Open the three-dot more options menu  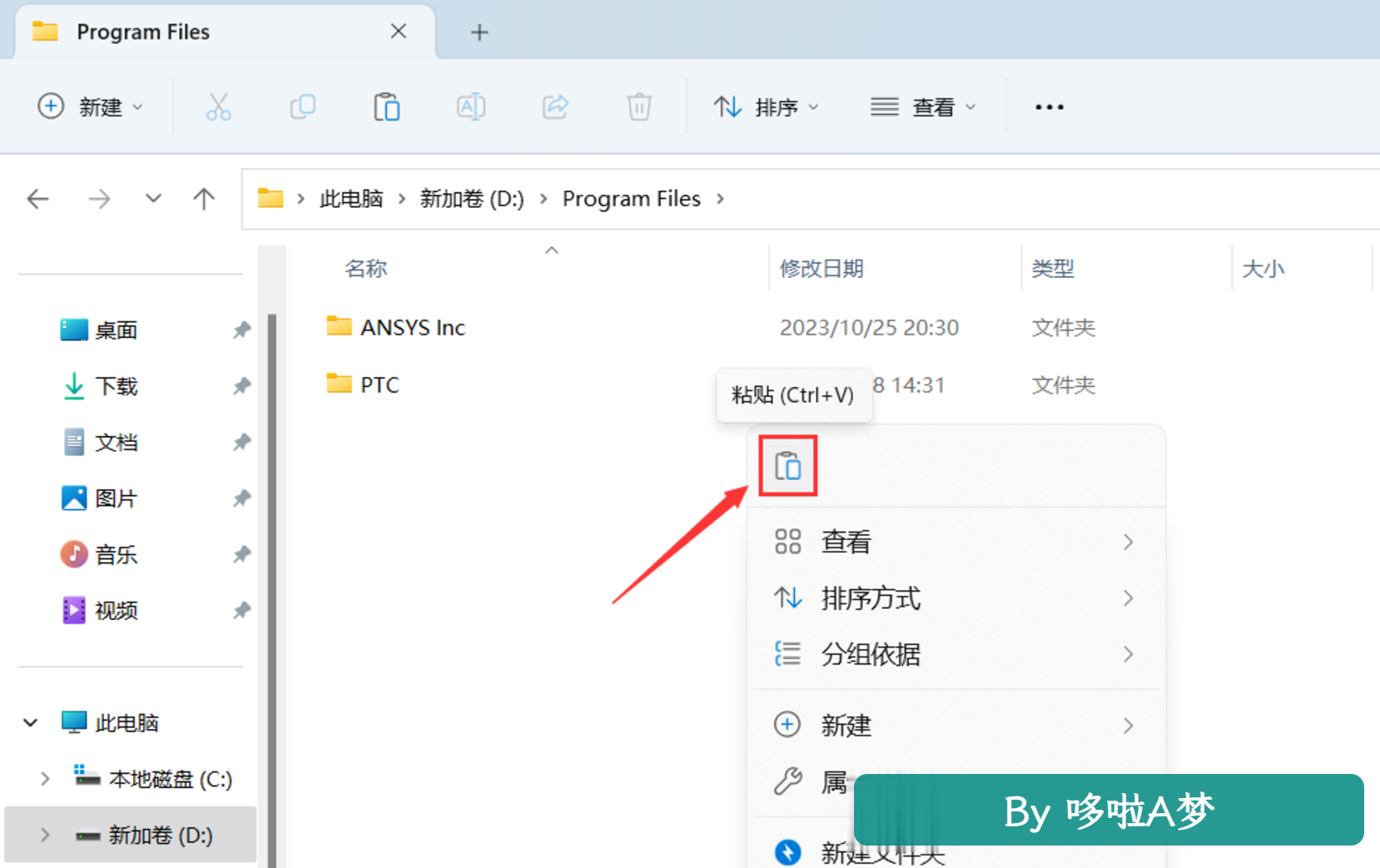[x=1050, y=107]
